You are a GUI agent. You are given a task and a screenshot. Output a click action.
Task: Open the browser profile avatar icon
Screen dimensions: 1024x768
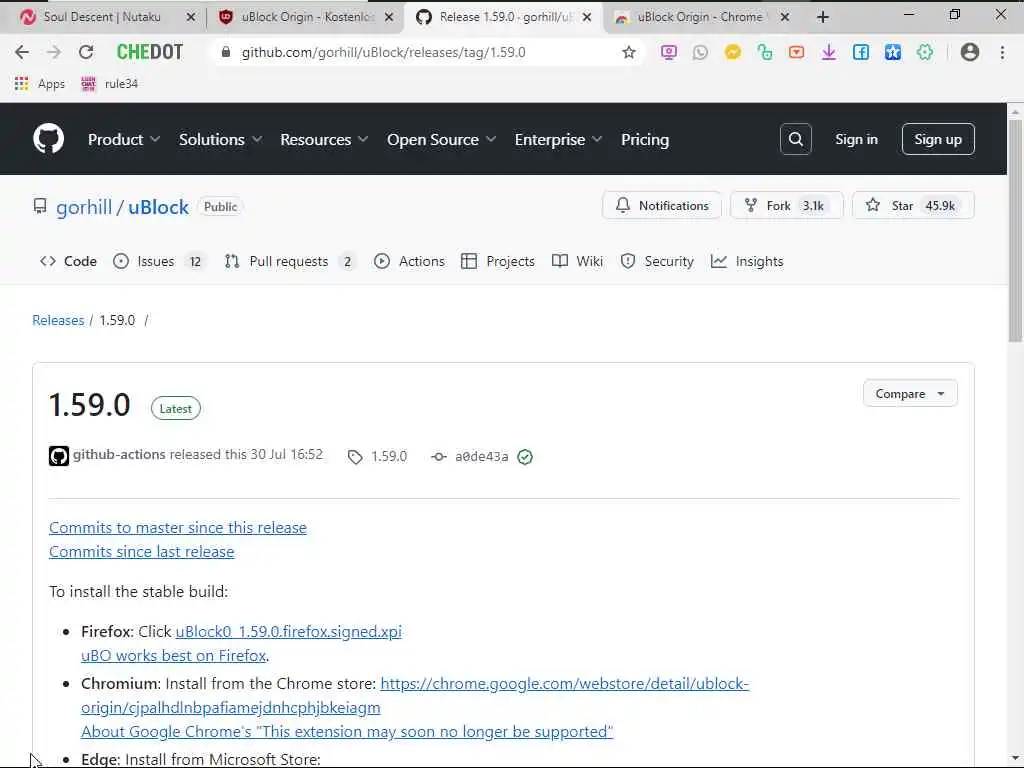pos(970,52)
